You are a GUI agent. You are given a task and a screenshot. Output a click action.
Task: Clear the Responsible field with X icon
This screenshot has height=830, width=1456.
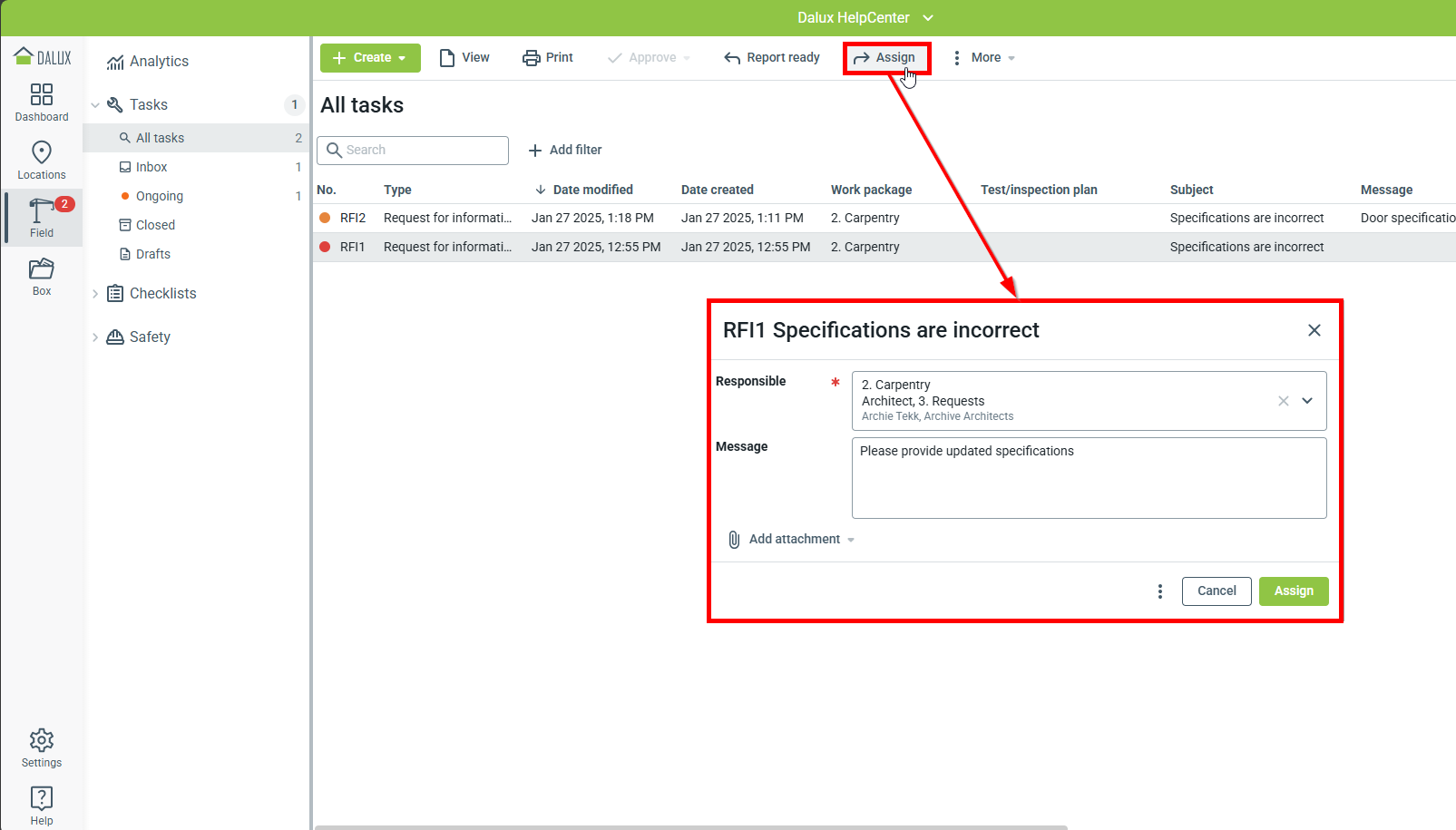(1283, 401)
